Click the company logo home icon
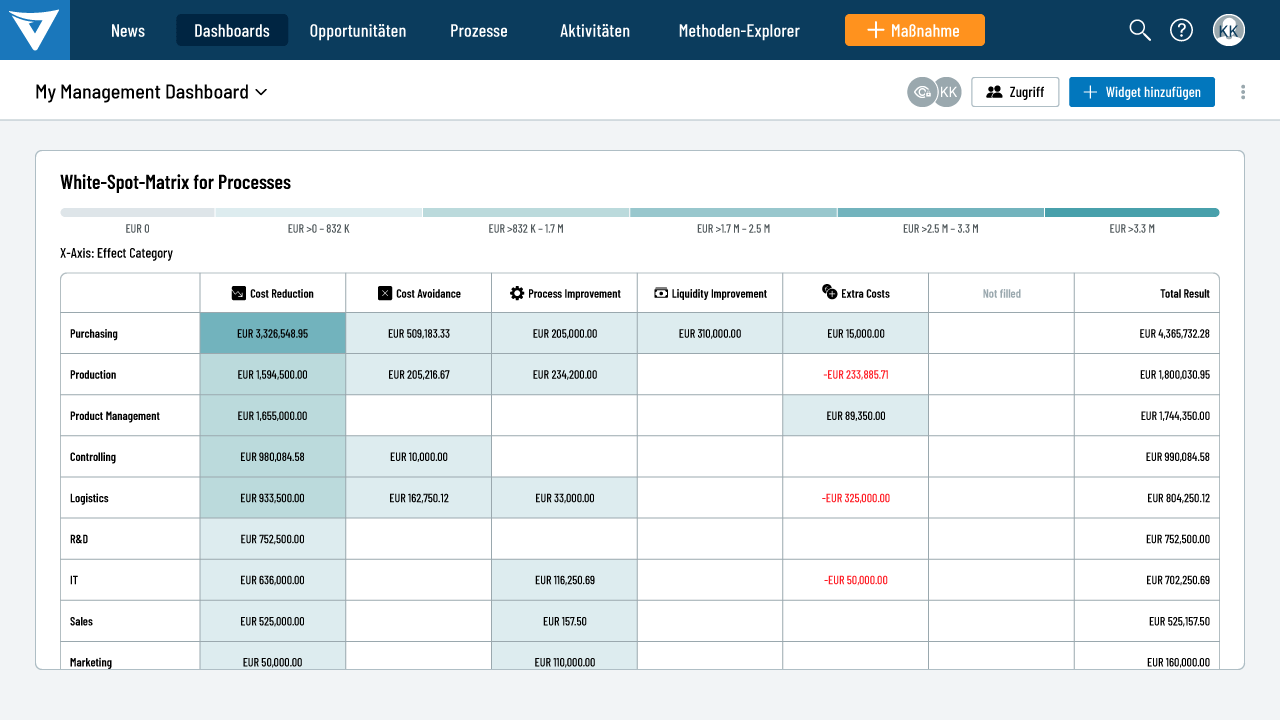This screenshot has width=1280, height=720. 34,30
